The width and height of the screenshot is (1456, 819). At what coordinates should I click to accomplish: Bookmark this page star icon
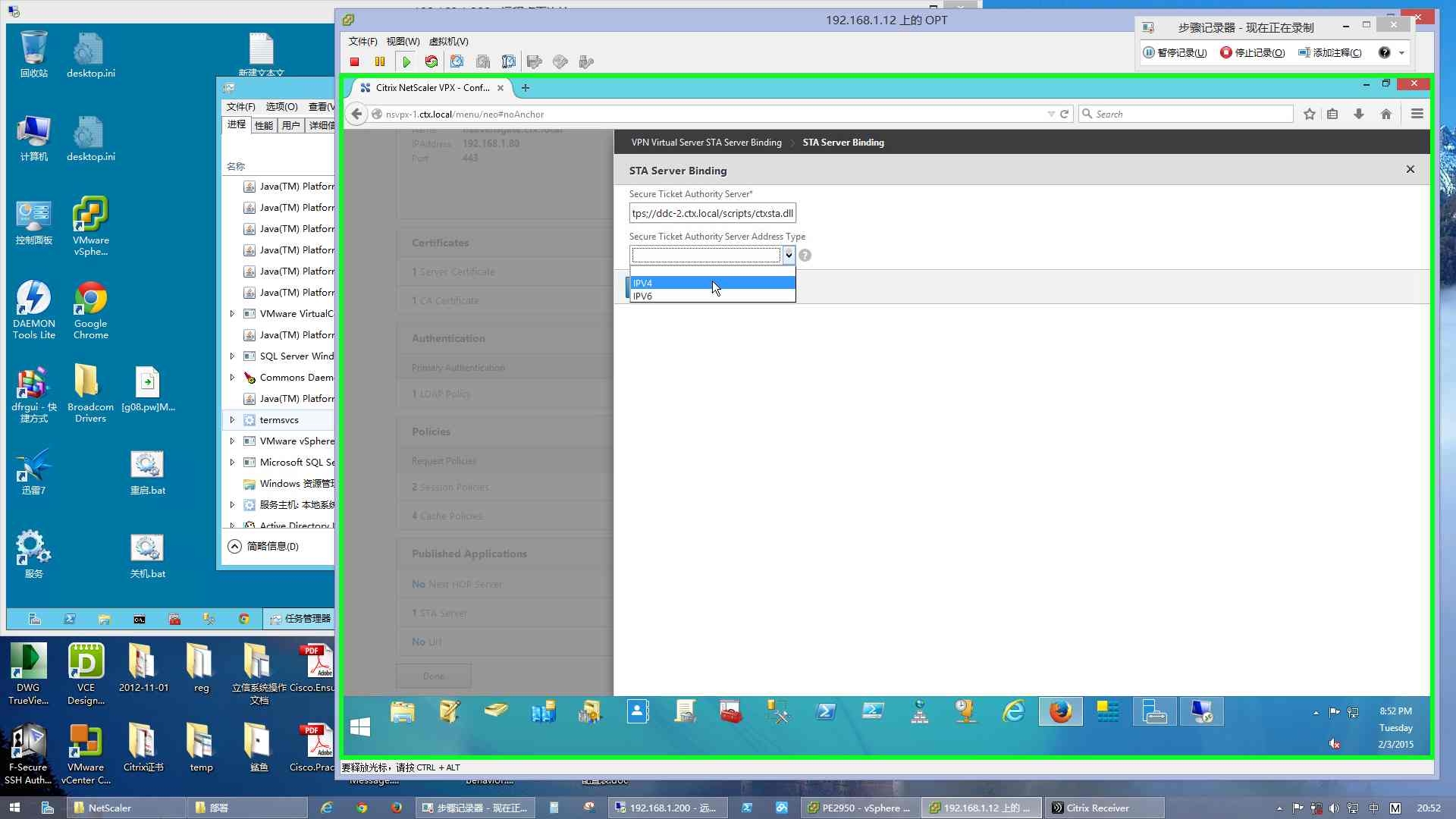tap(1310, 114)
